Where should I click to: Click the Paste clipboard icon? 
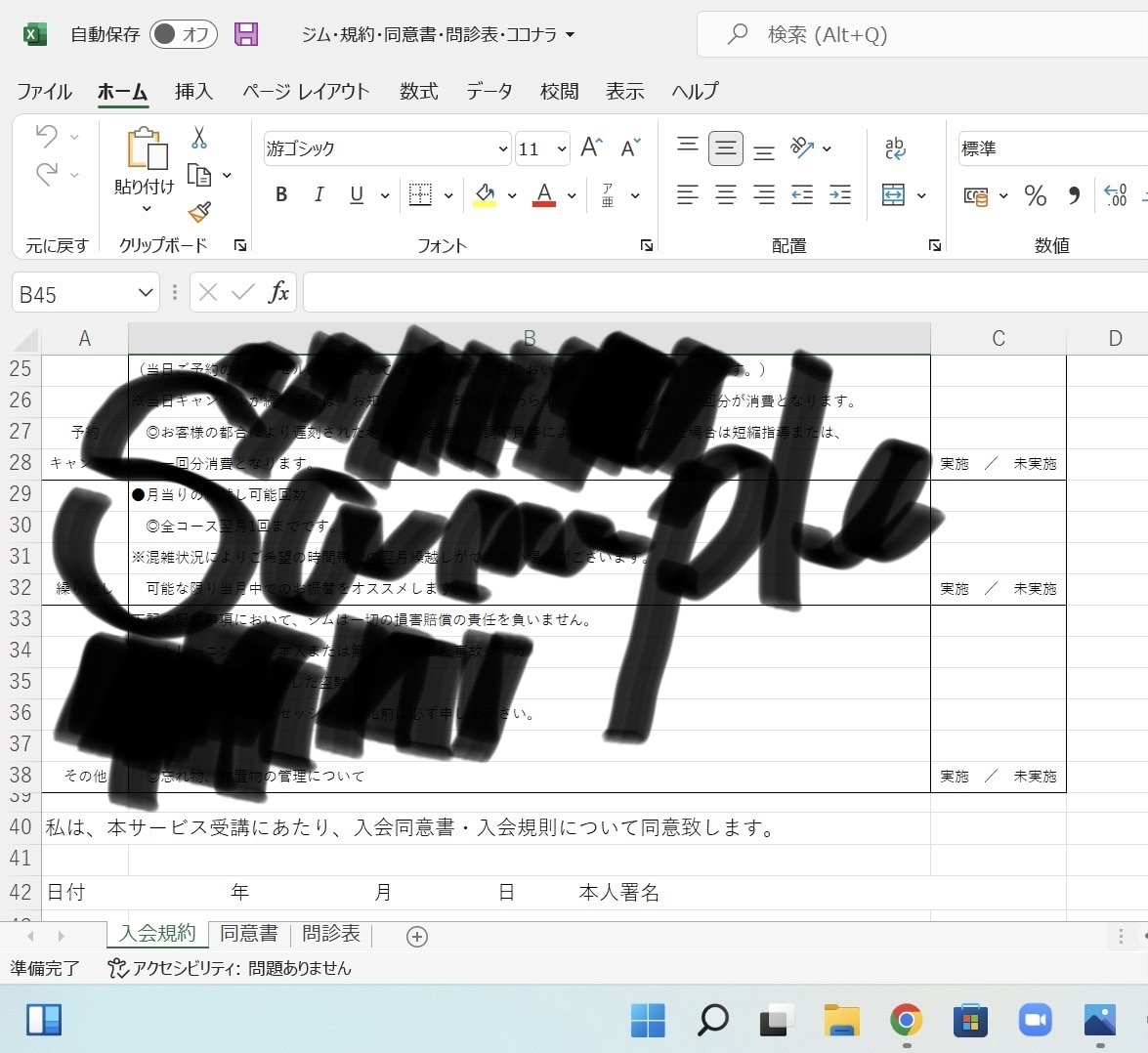pyautogui.click(x=148, y=148)
